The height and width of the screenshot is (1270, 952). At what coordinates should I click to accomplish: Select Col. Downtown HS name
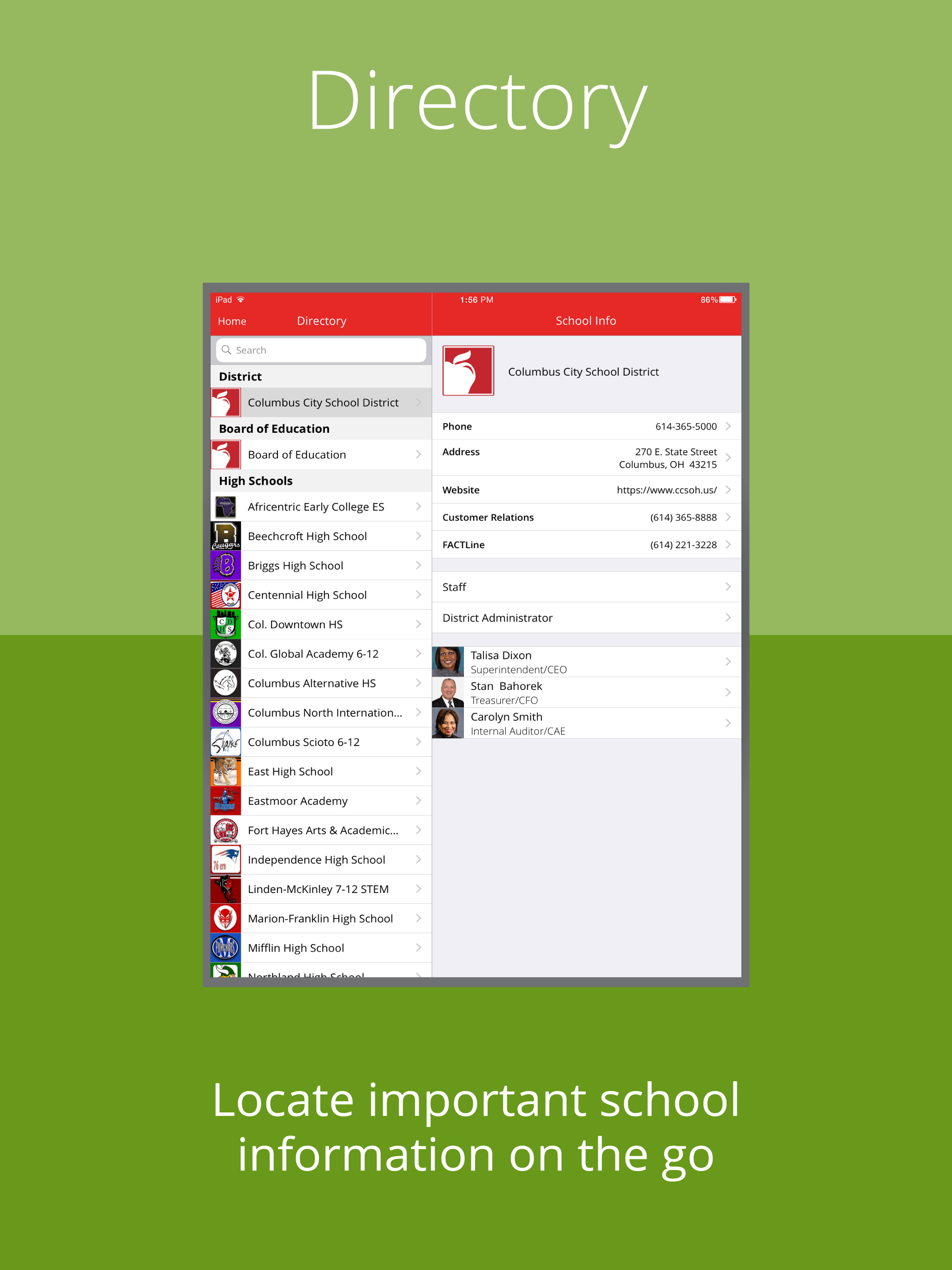click(x=295, y=625)
